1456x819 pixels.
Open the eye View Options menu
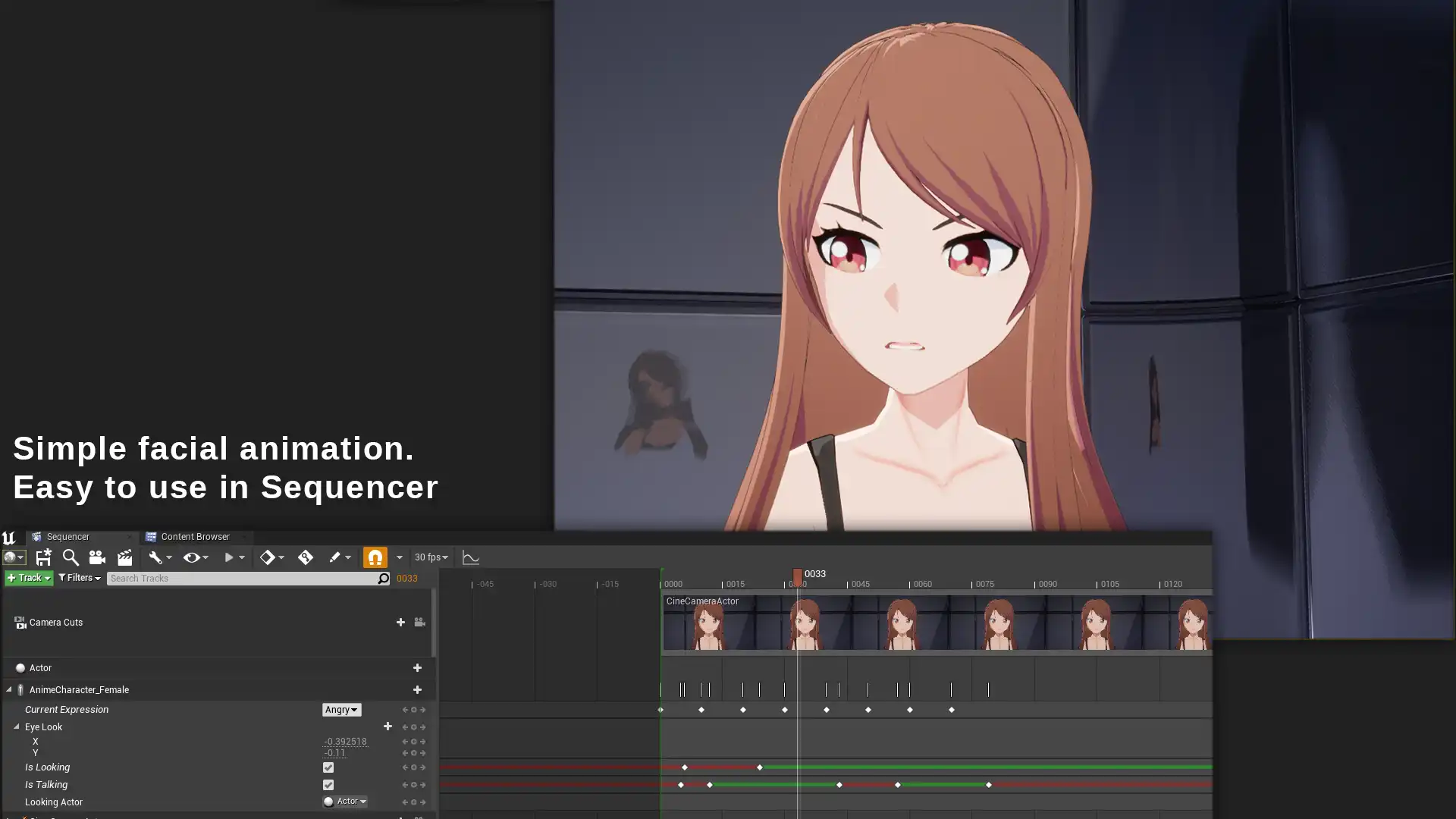(x=195, y=557)
